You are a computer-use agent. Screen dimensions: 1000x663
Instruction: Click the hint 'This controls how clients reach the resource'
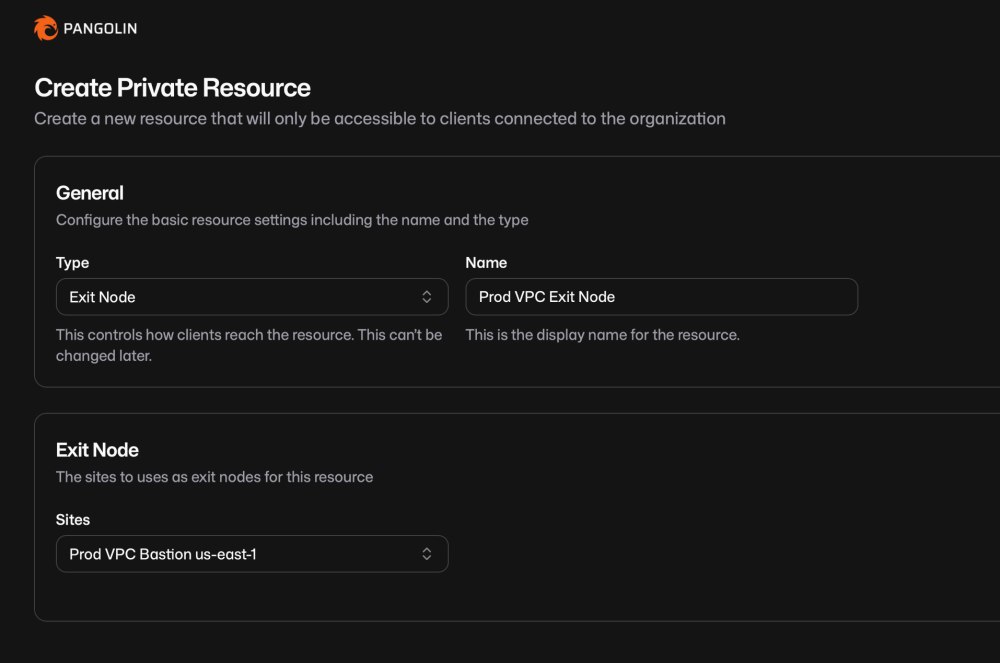(249, 345)
